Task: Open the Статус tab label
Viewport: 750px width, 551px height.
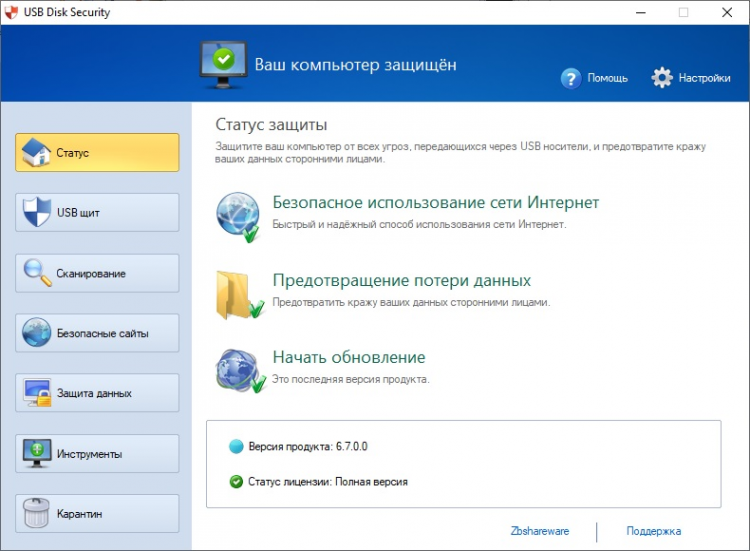Action: tap(73, 153)
